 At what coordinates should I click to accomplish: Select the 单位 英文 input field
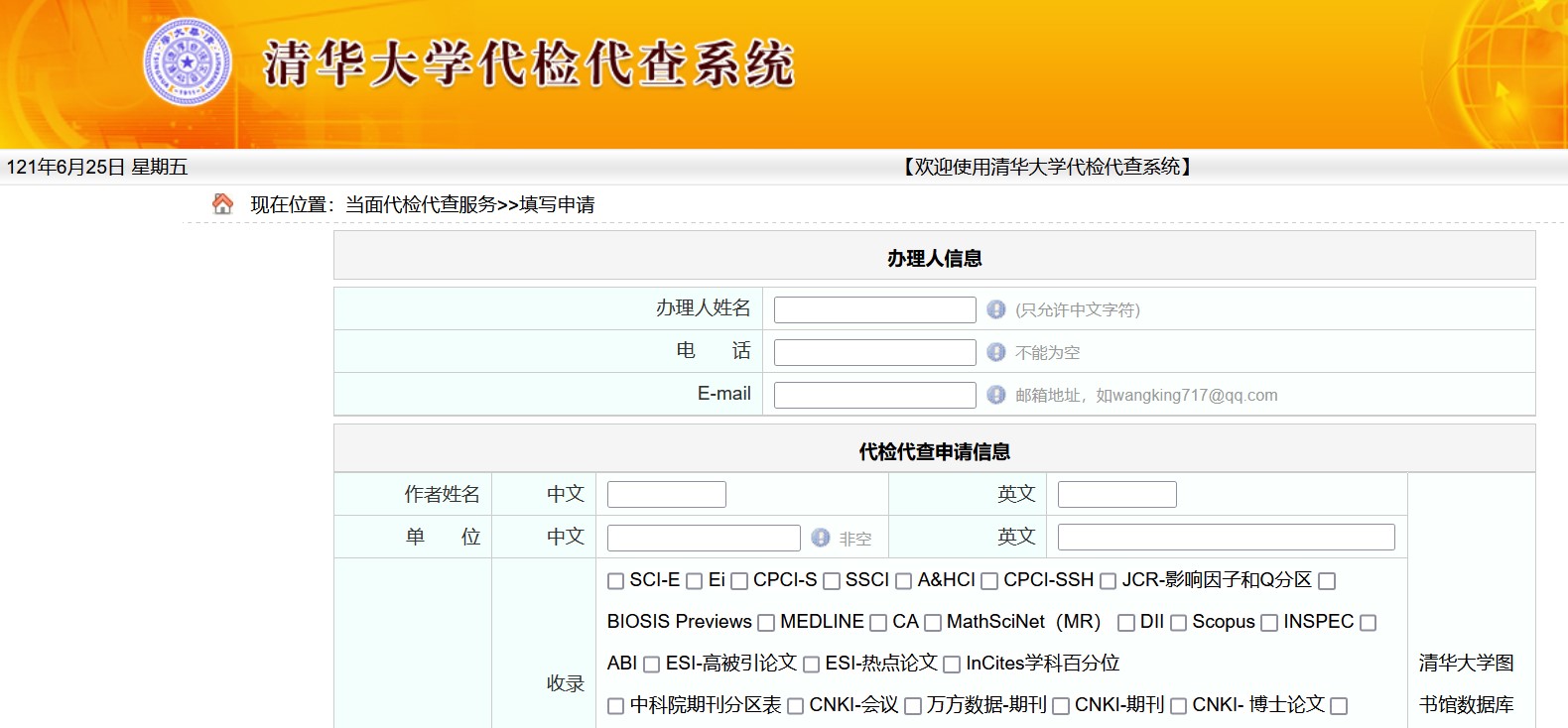[1226, 538]
